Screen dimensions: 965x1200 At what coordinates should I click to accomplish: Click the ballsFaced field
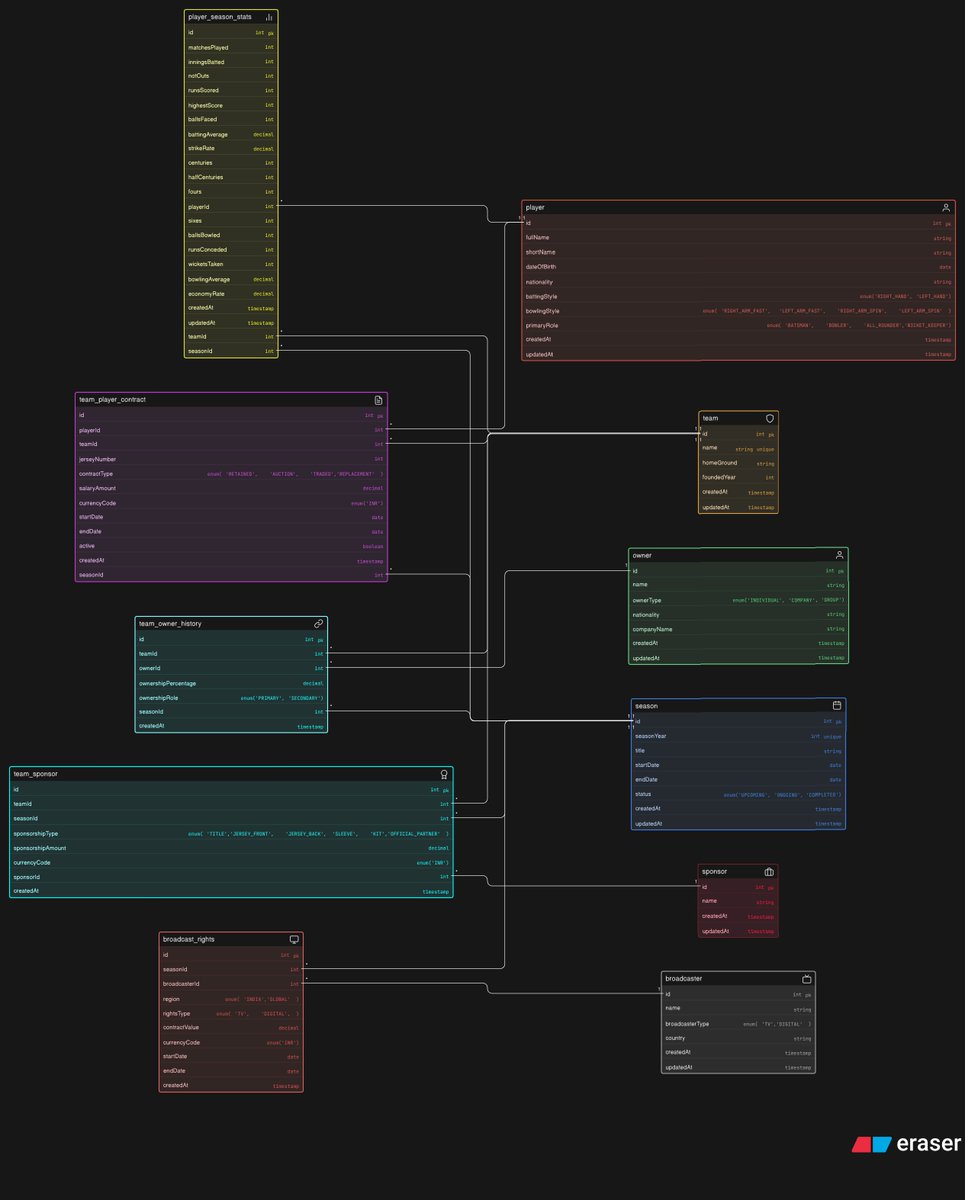point(231,119)
